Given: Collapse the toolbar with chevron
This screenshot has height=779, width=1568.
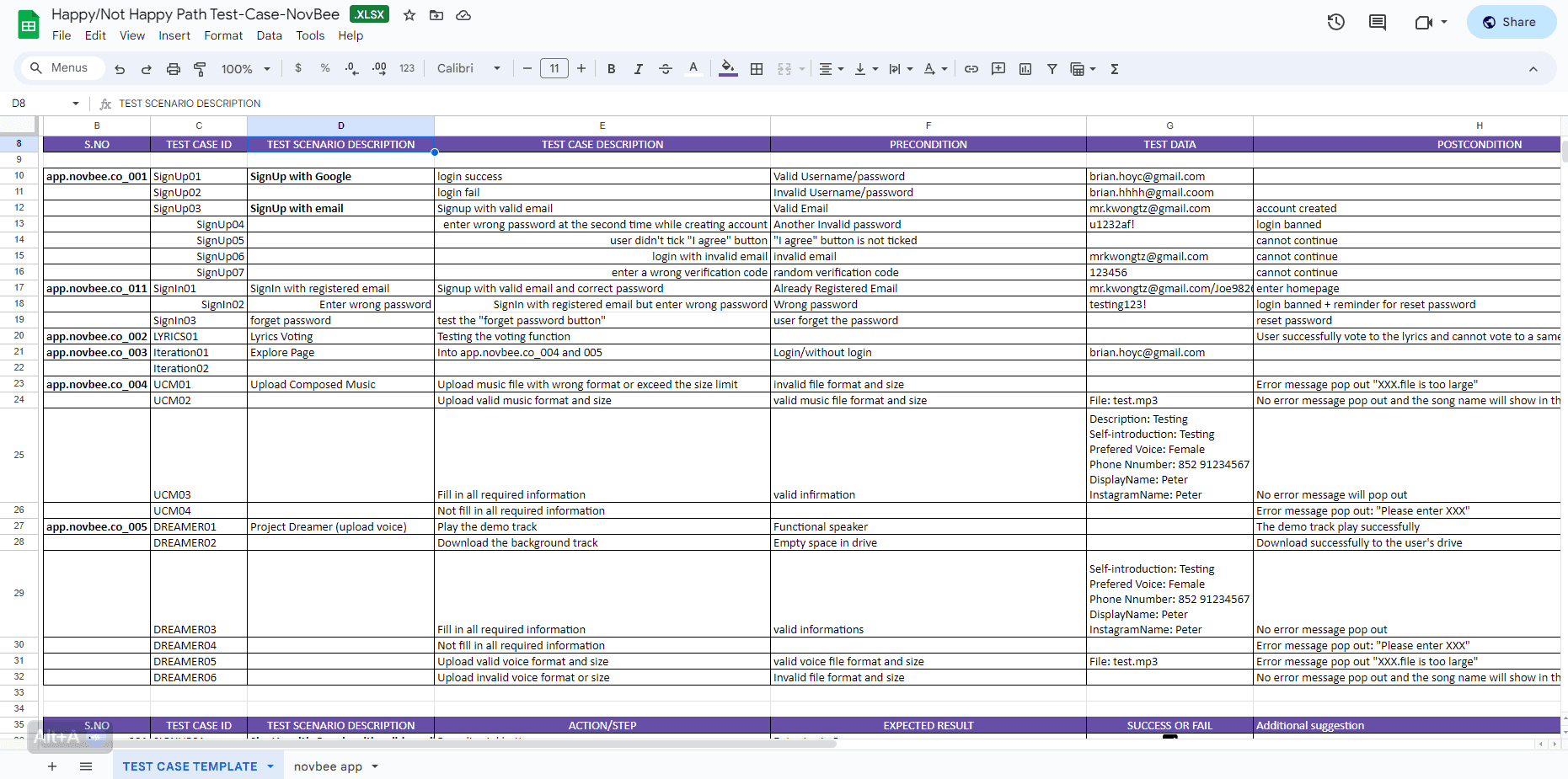Looking at the screenshot, I should click(1533, 69).
